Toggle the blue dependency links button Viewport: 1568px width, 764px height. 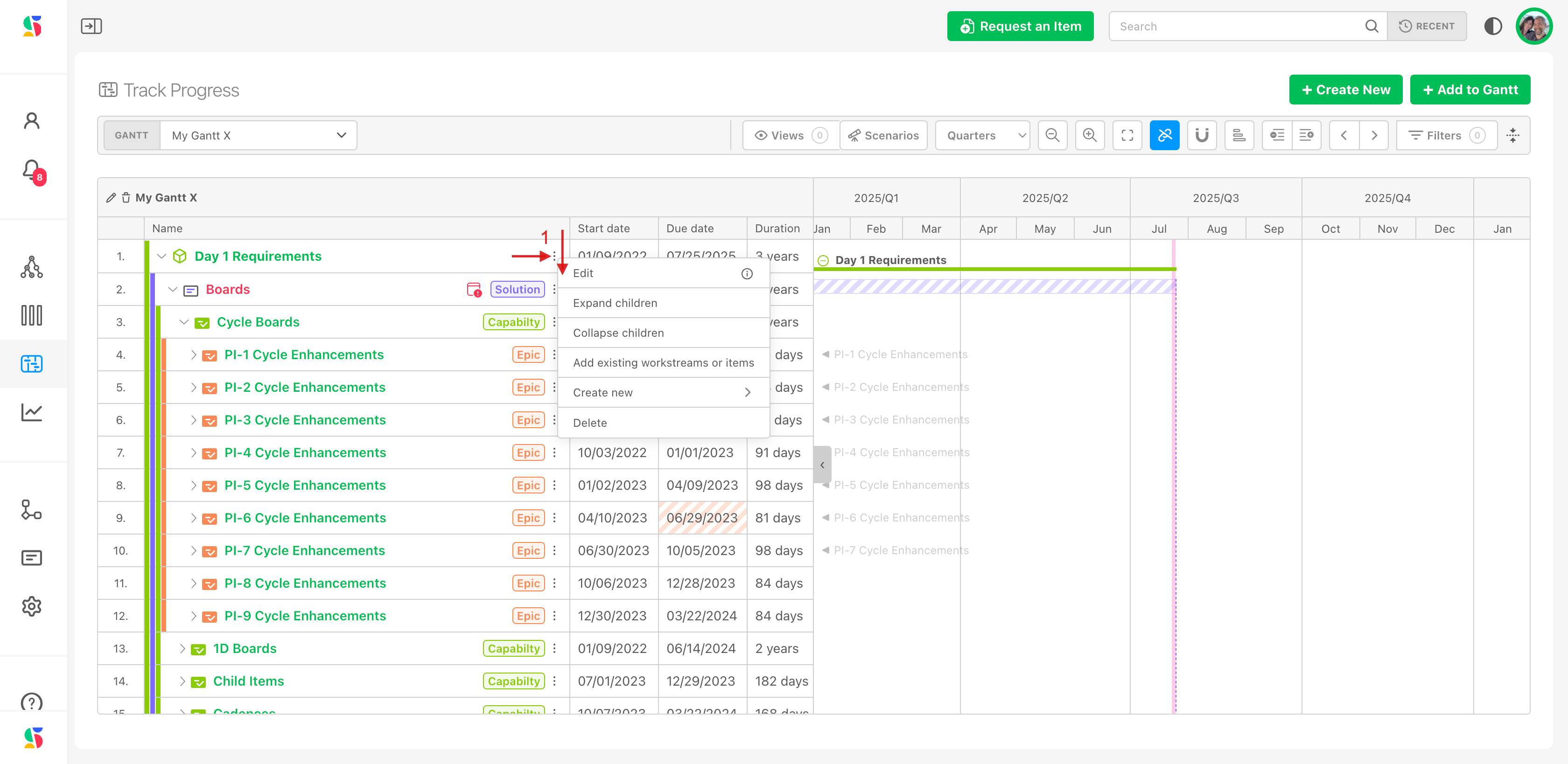1164,135
